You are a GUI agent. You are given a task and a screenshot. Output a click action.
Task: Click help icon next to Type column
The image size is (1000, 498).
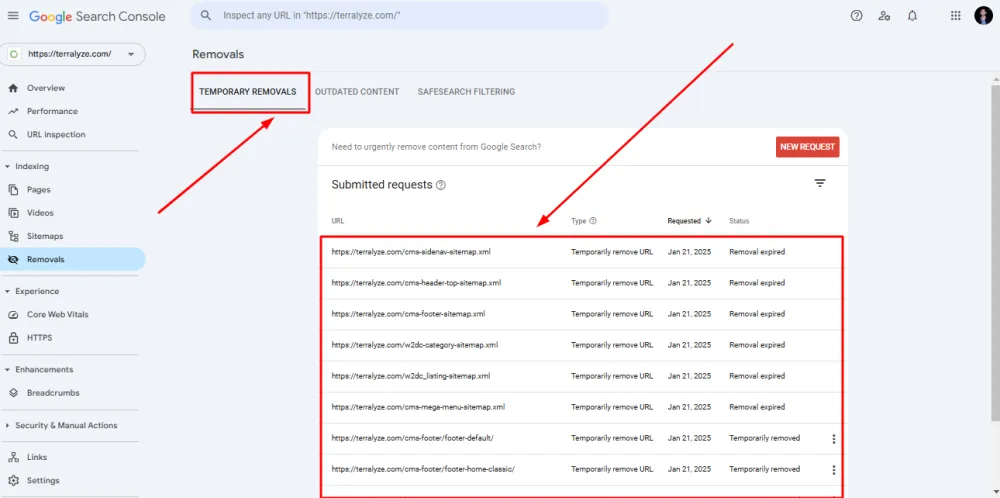tap(592, 221)
